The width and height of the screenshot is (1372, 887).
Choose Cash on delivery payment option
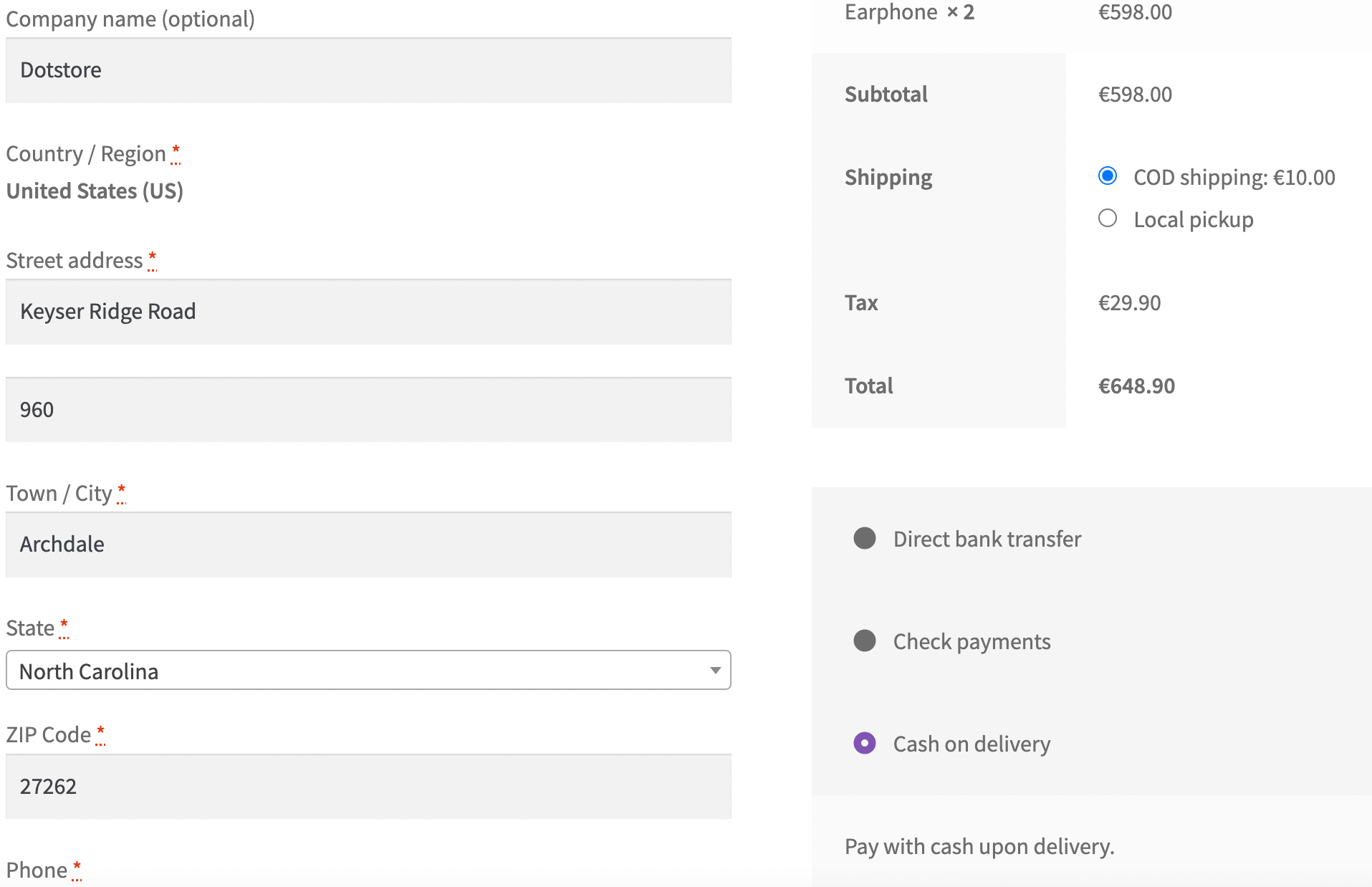click(x=864, y=744)
